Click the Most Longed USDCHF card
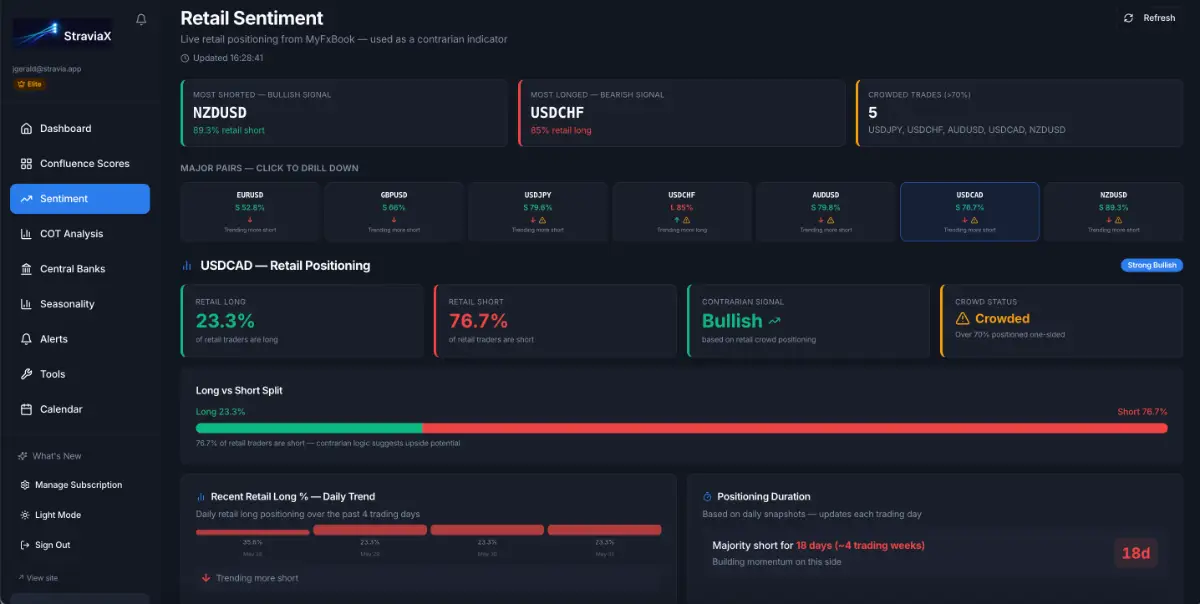The image size is (1200, 604). pyautogui.click(x=682, y=113)
